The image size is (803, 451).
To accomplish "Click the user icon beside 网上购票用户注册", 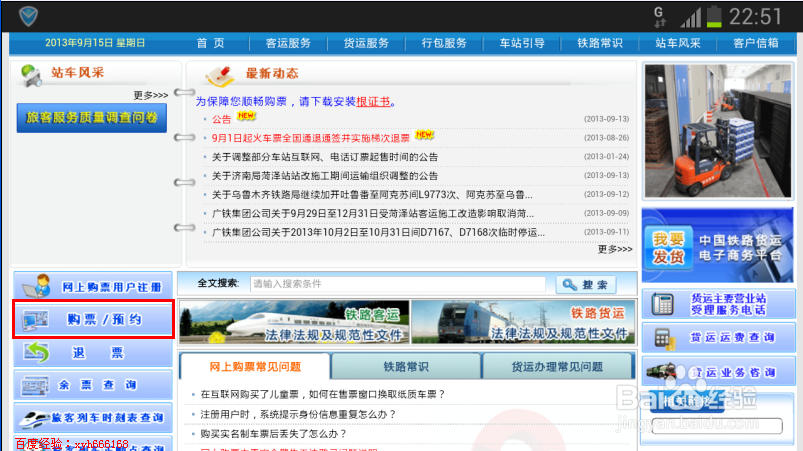I will [x=36, y=286].
